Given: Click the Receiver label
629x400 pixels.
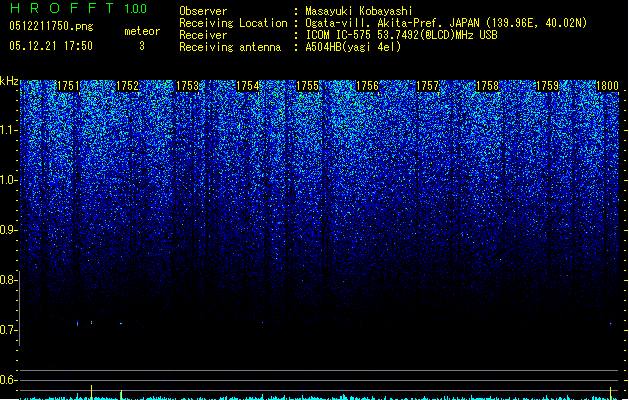Looking at the screenshot, I should 203,35.
